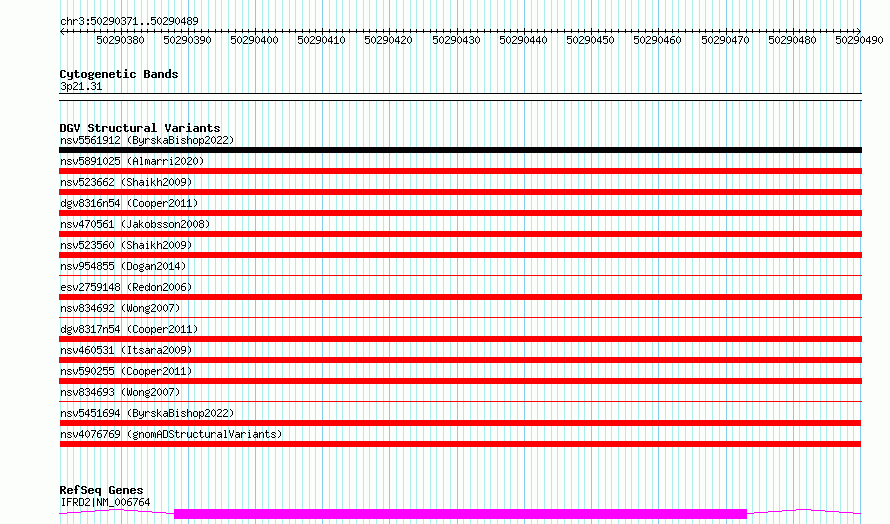Click the red bar under nsv4076769
Image resolution: width=890 pixels, height=524 pixels.
click(460, 444)
